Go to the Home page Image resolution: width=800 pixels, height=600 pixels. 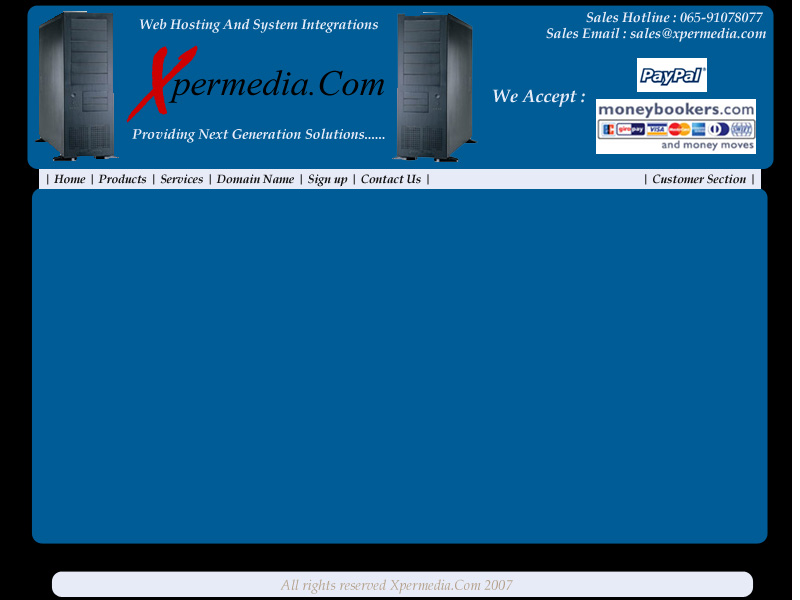69,180
